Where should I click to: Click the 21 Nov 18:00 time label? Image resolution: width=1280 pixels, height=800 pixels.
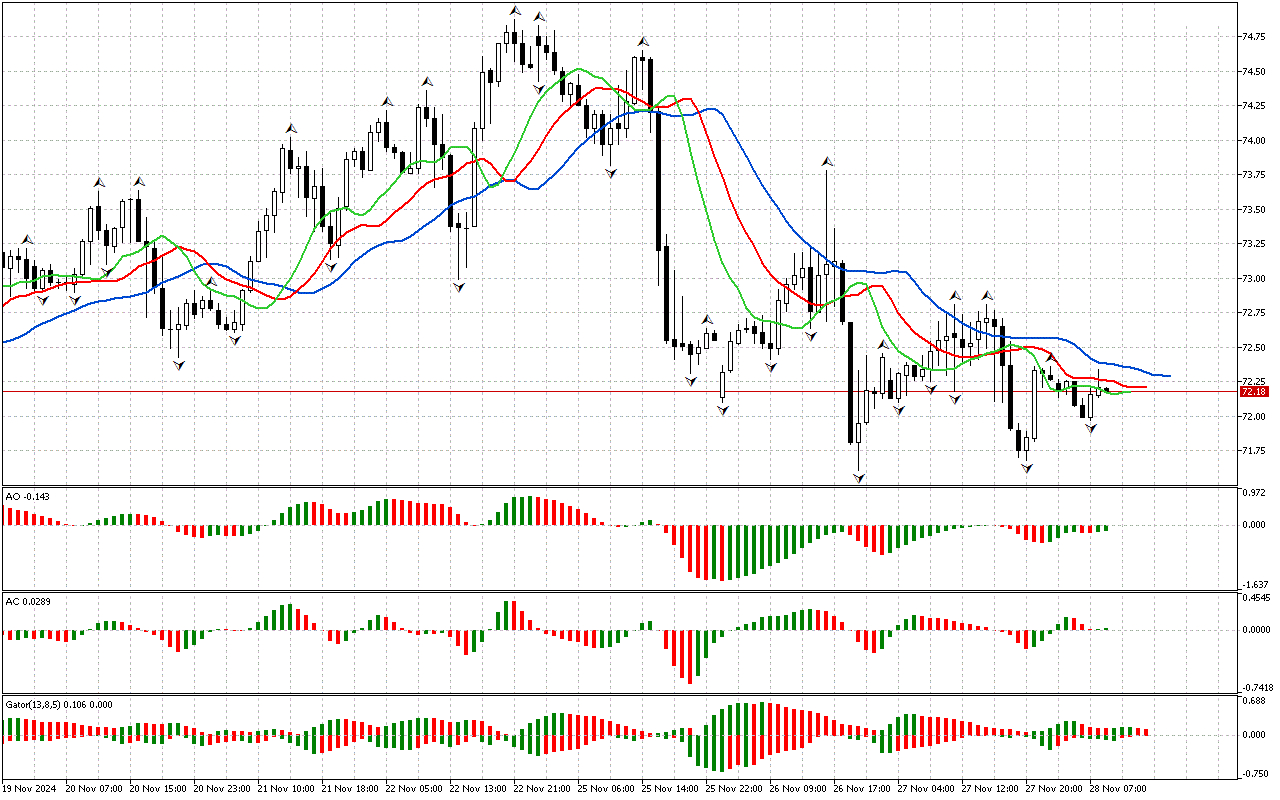pos(350,789)
